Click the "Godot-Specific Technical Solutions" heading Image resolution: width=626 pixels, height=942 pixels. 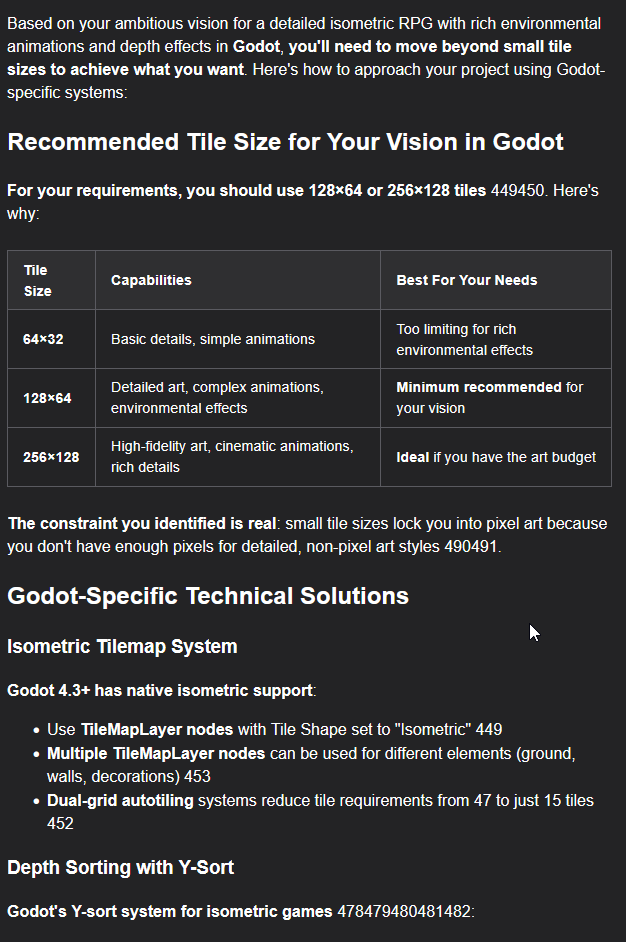[x=208, y=596]
